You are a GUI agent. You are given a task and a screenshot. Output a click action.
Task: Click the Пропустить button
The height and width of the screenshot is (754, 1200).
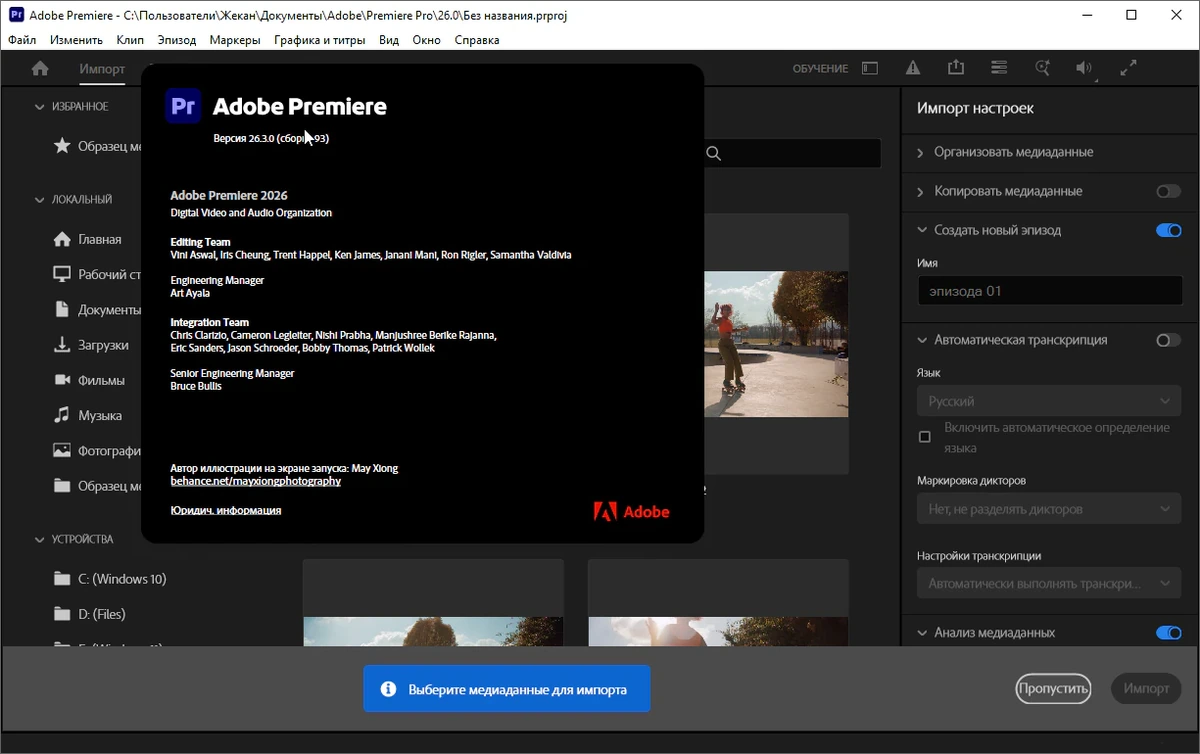point(1052,688)
